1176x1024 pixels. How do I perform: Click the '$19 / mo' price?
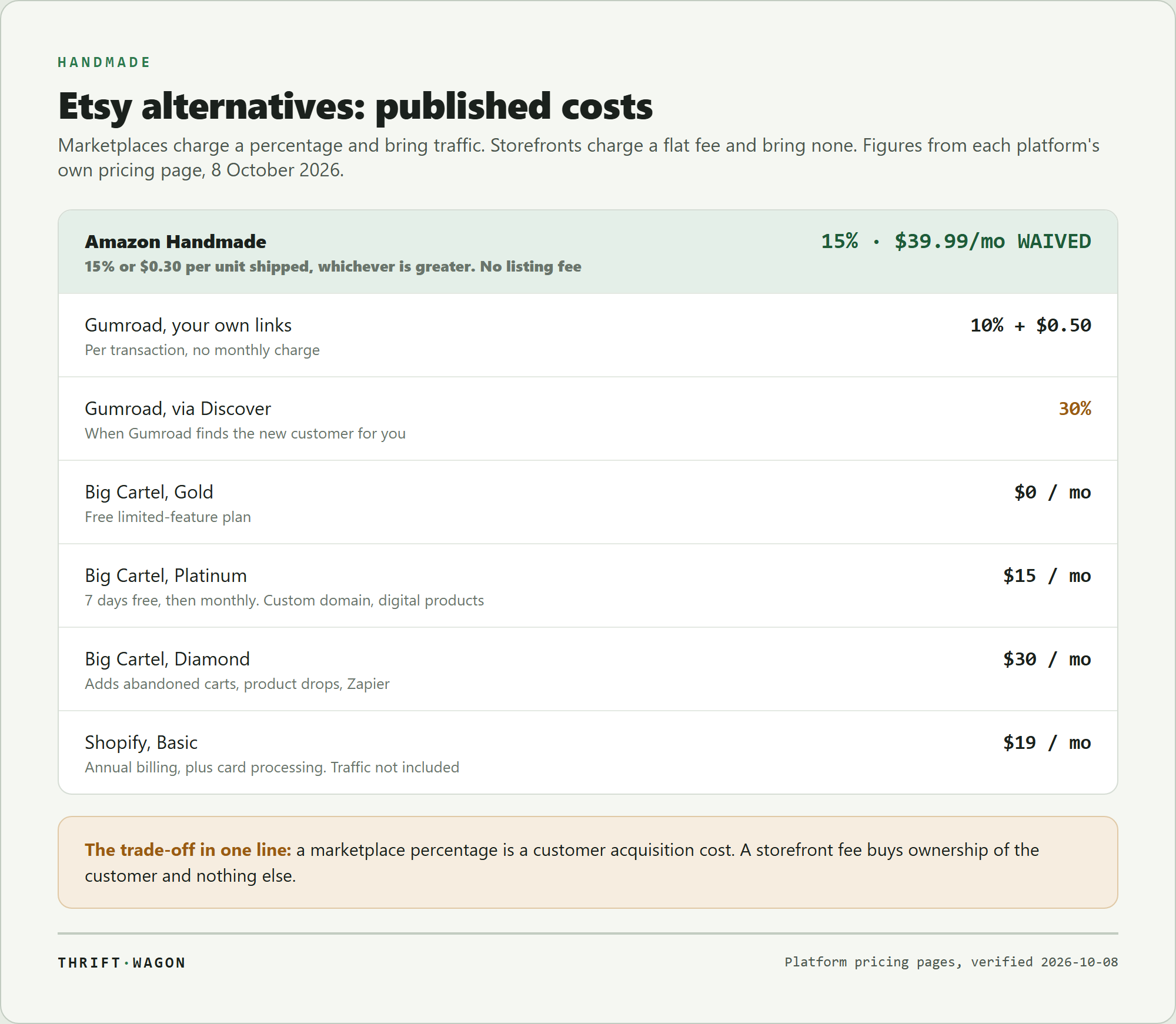click(x=1047, y=742)
